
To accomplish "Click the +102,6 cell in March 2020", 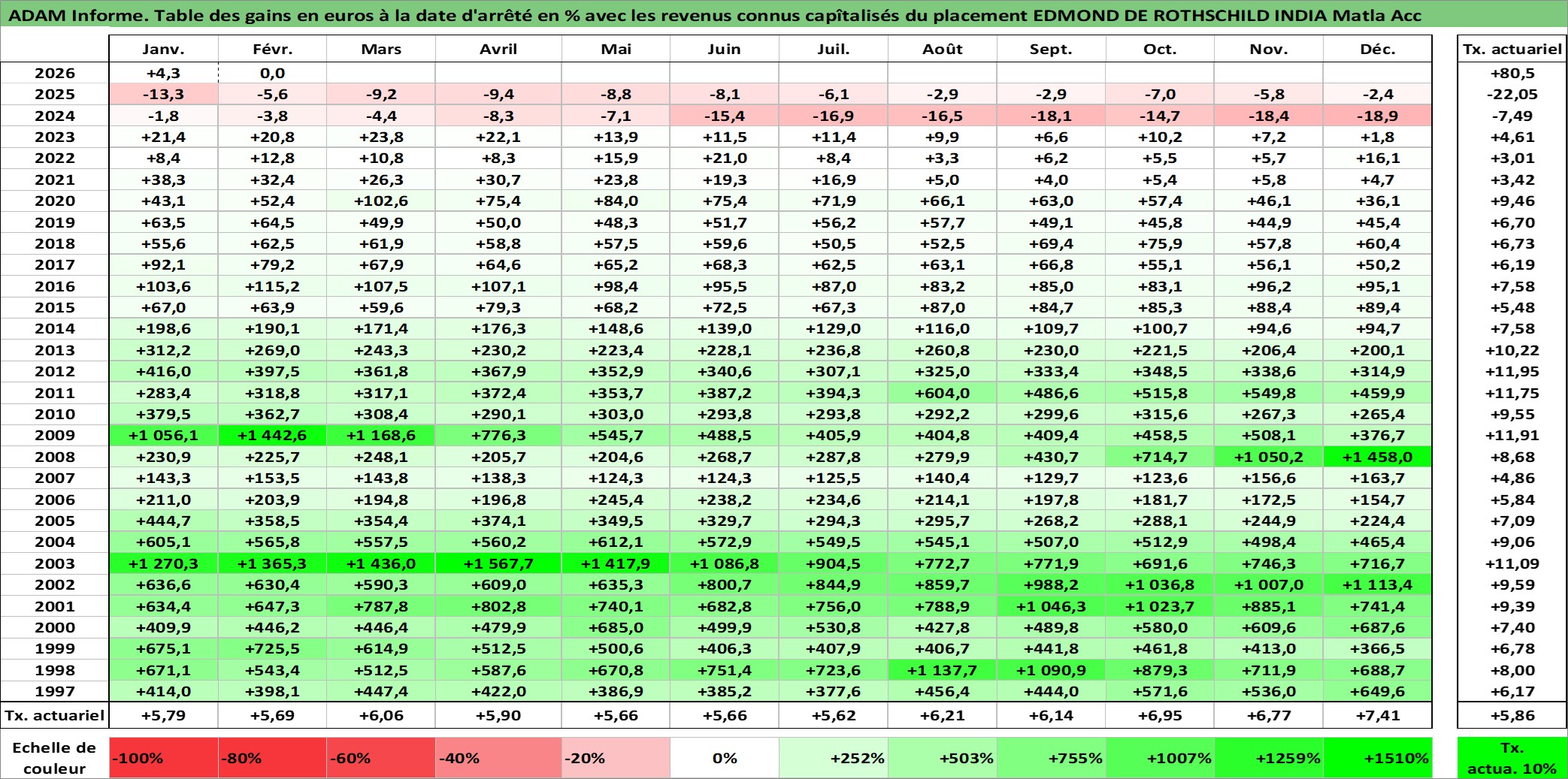I will 381,201.
